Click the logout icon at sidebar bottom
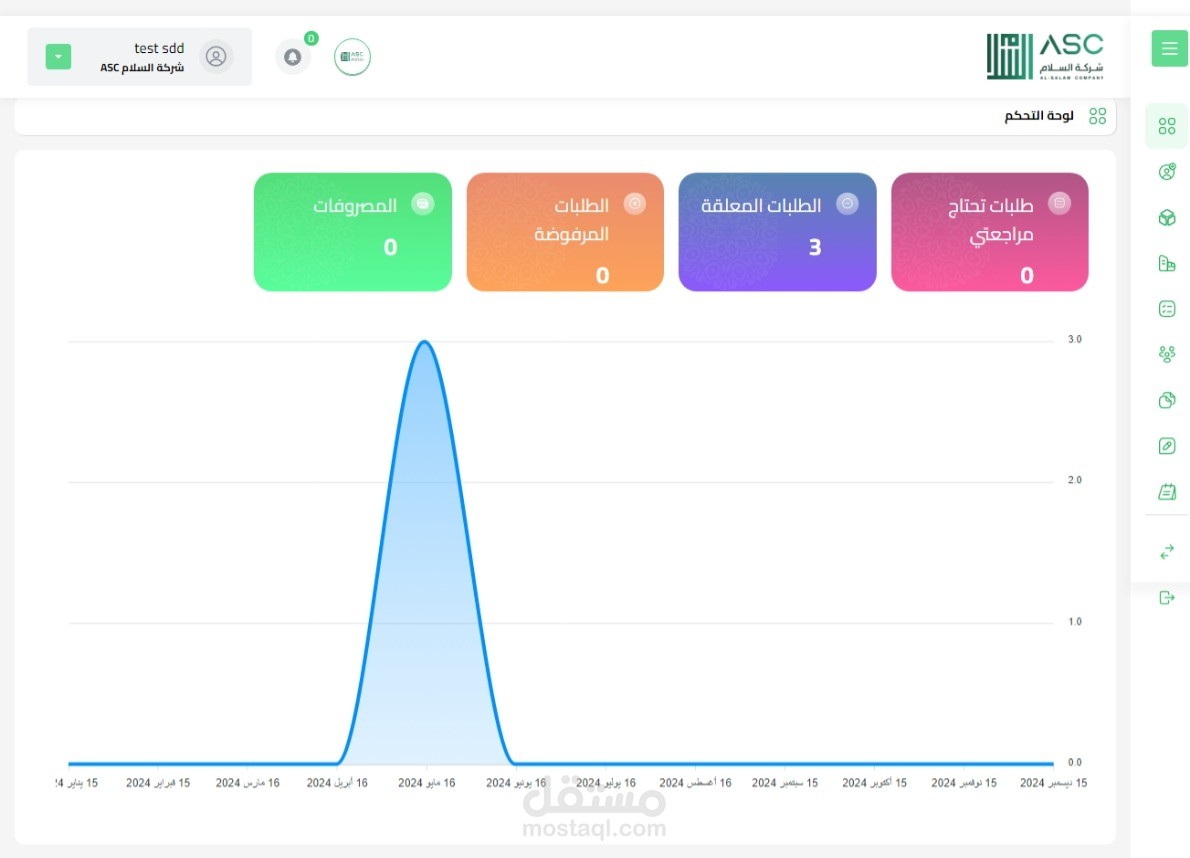 coord(1166,598)
